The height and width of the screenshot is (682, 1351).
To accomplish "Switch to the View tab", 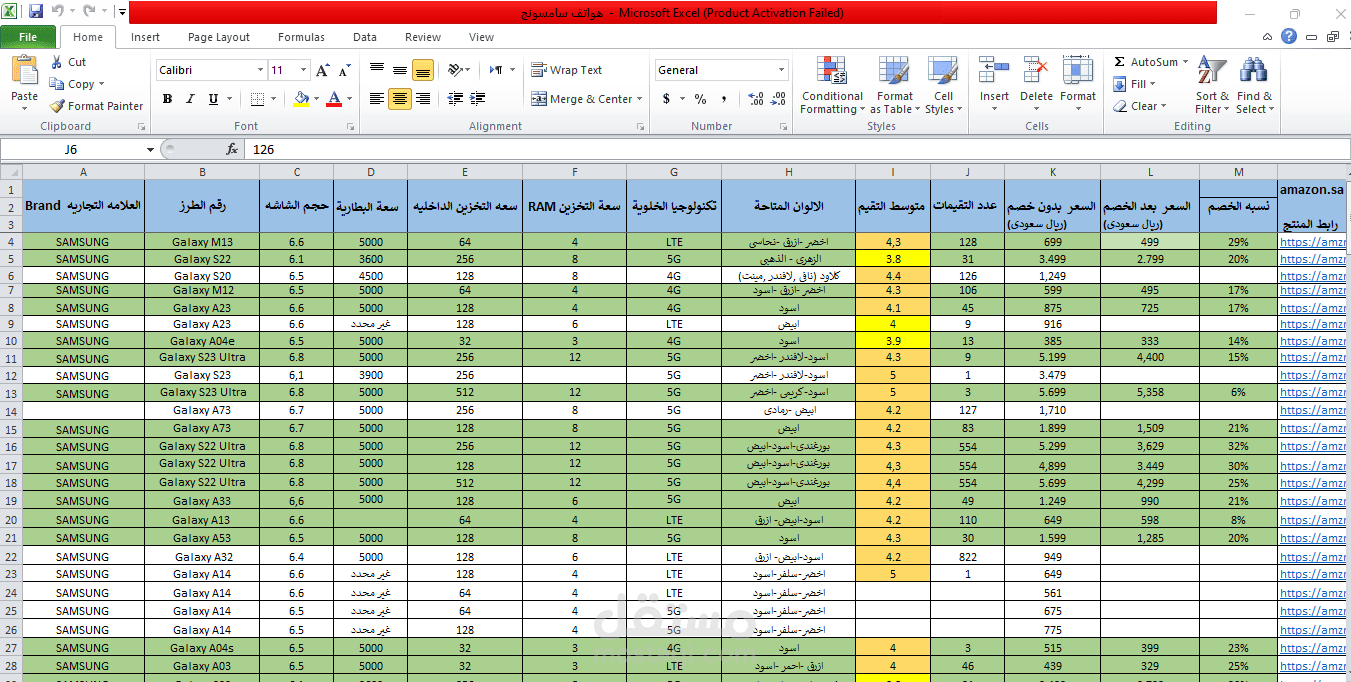I will point(481,37).
